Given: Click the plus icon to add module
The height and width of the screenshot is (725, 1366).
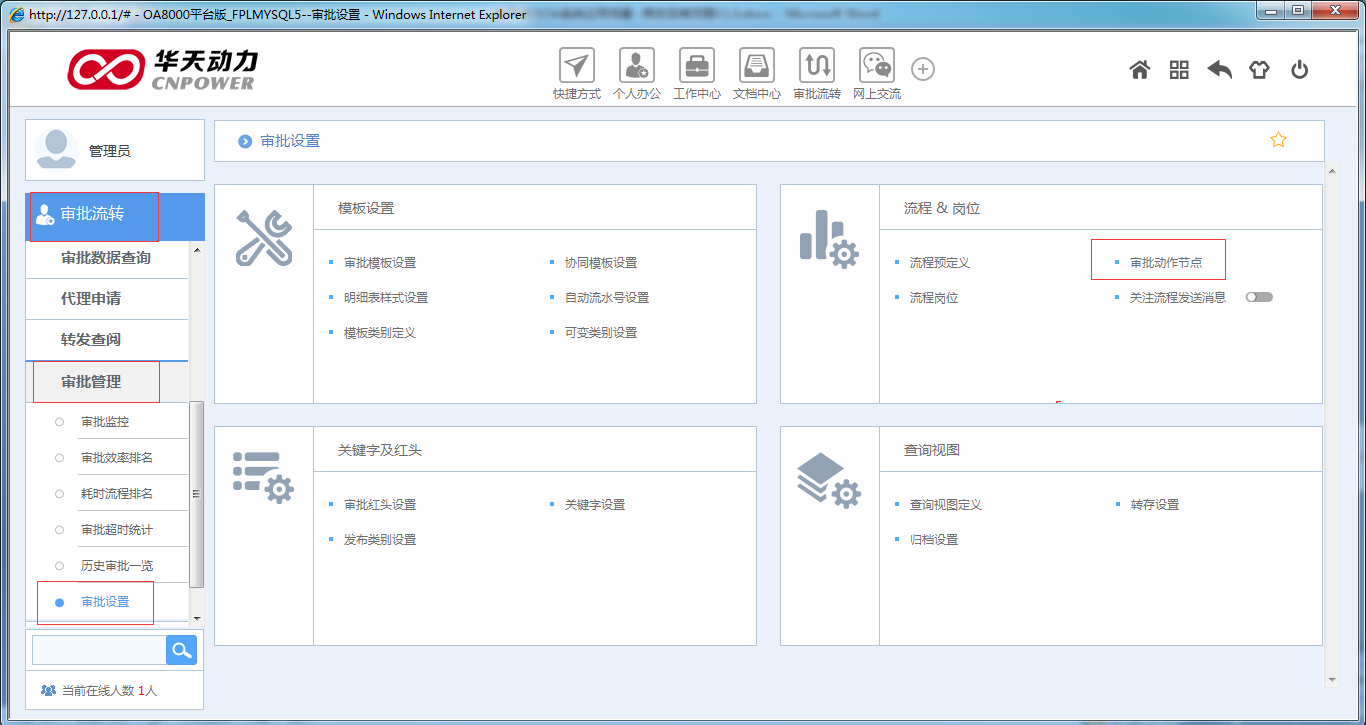Looking at the screenshot, I should (923, 69).
